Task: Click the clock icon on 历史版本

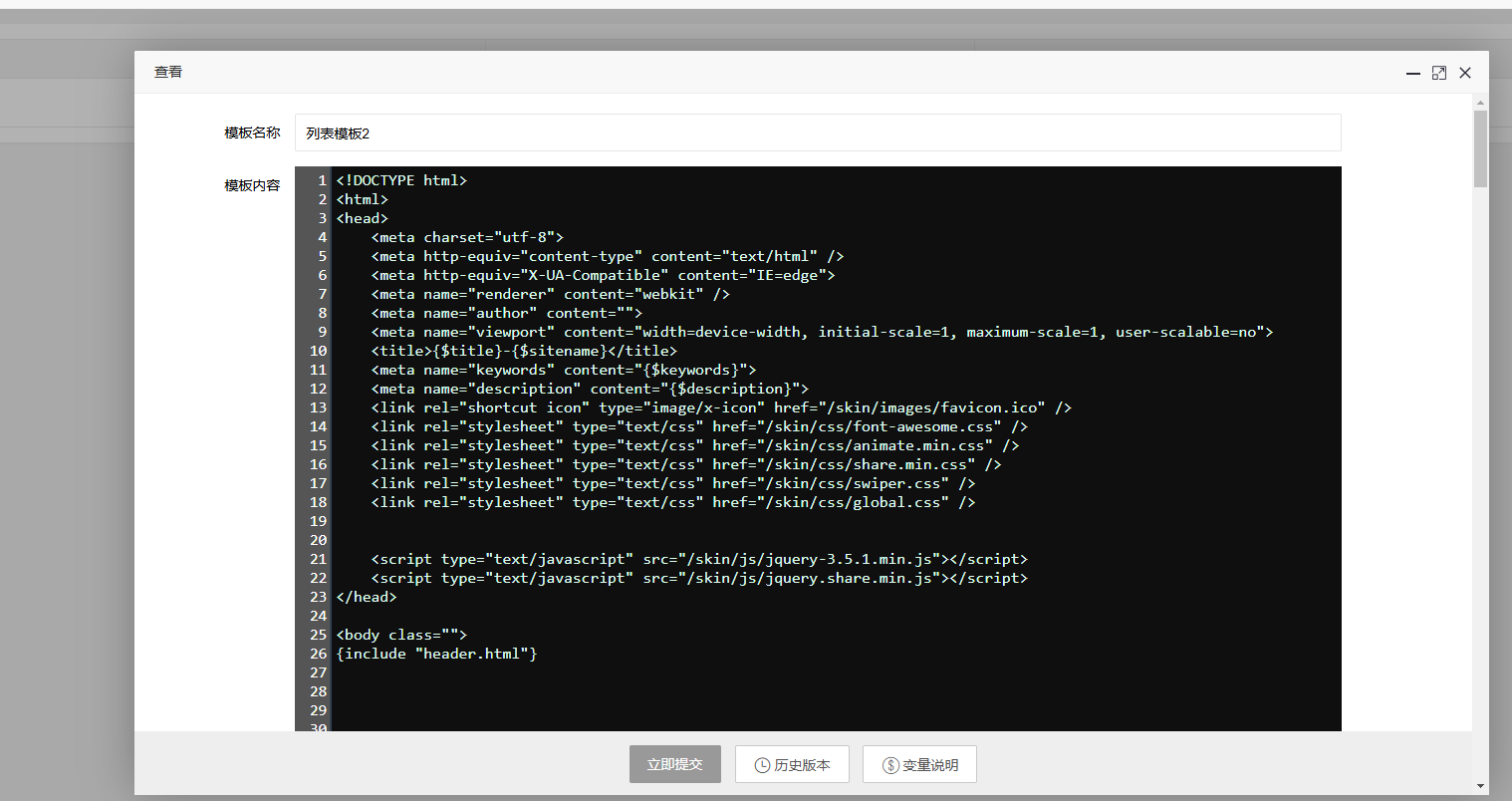Action: [x=763, y=765]
